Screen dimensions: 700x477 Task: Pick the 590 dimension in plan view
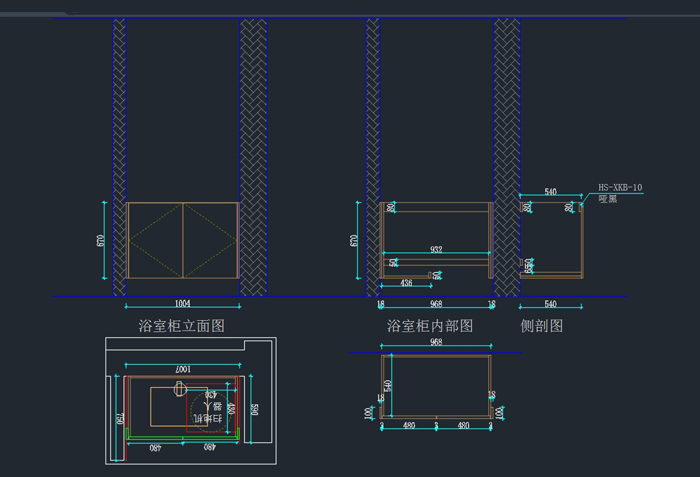255,408
